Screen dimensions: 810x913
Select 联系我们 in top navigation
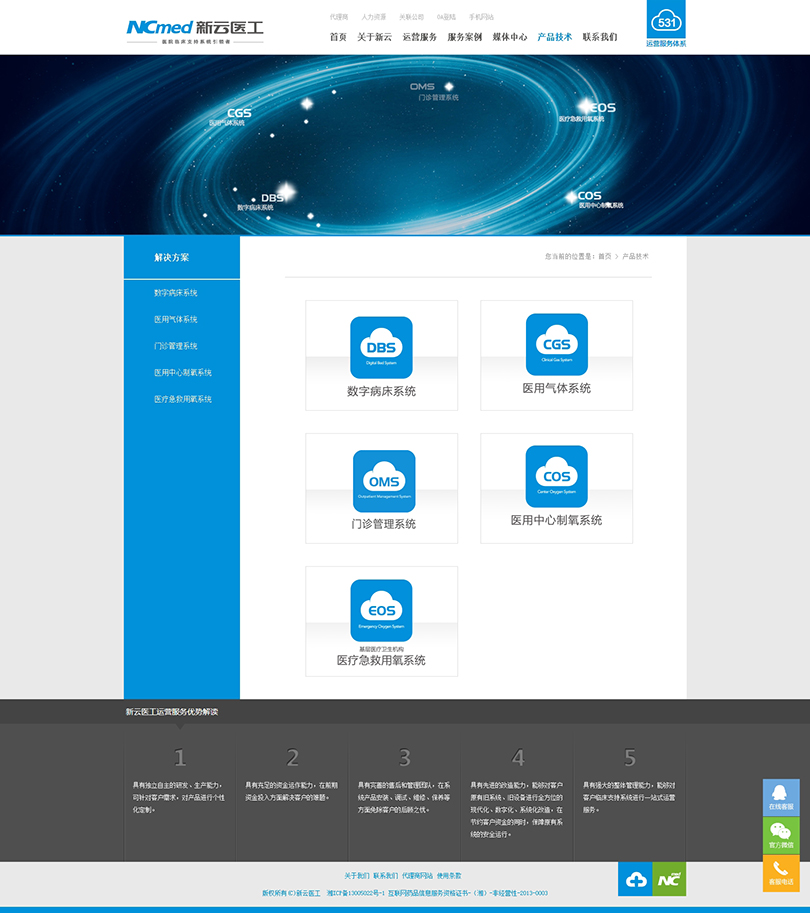click(600, 37)
